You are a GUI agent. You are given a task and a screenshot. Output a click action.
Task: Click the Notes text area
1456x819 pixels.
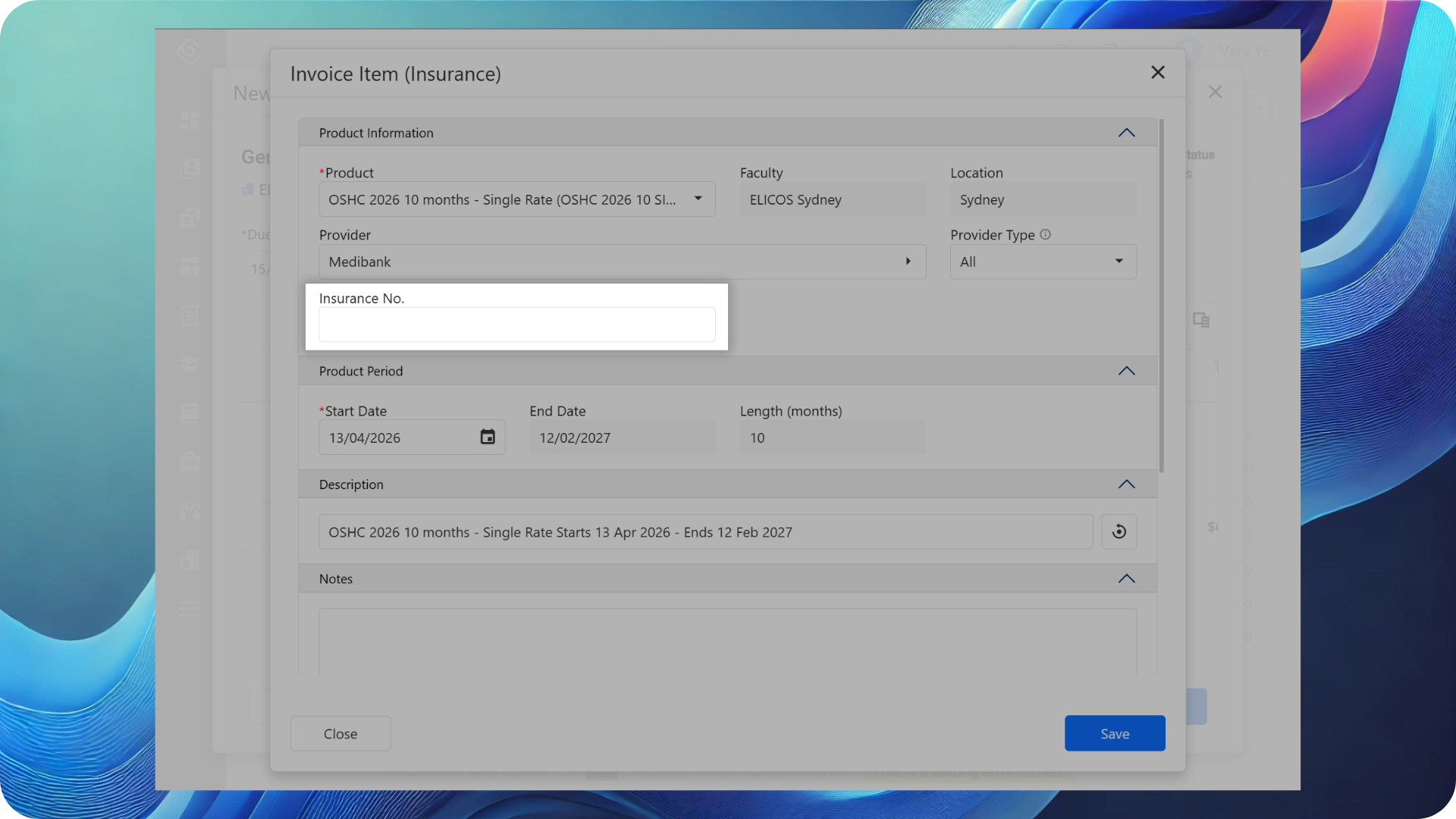726,641
